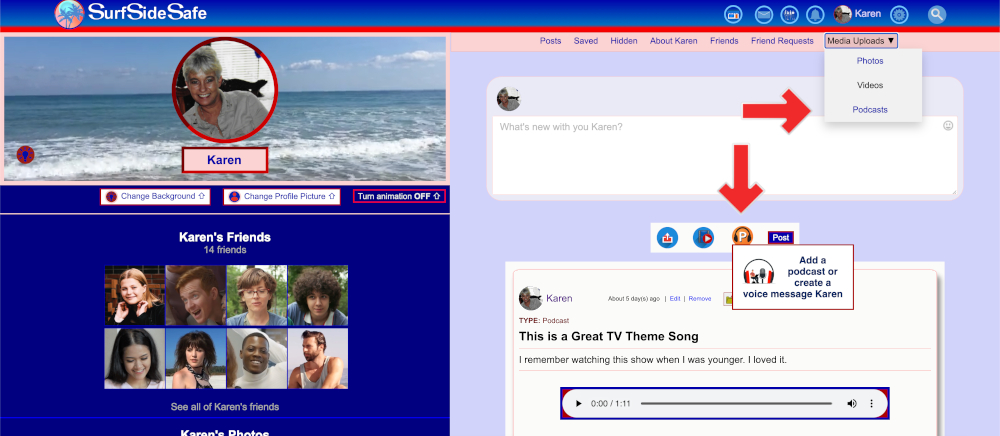Open the Saved tab

[x=585, y=41]
